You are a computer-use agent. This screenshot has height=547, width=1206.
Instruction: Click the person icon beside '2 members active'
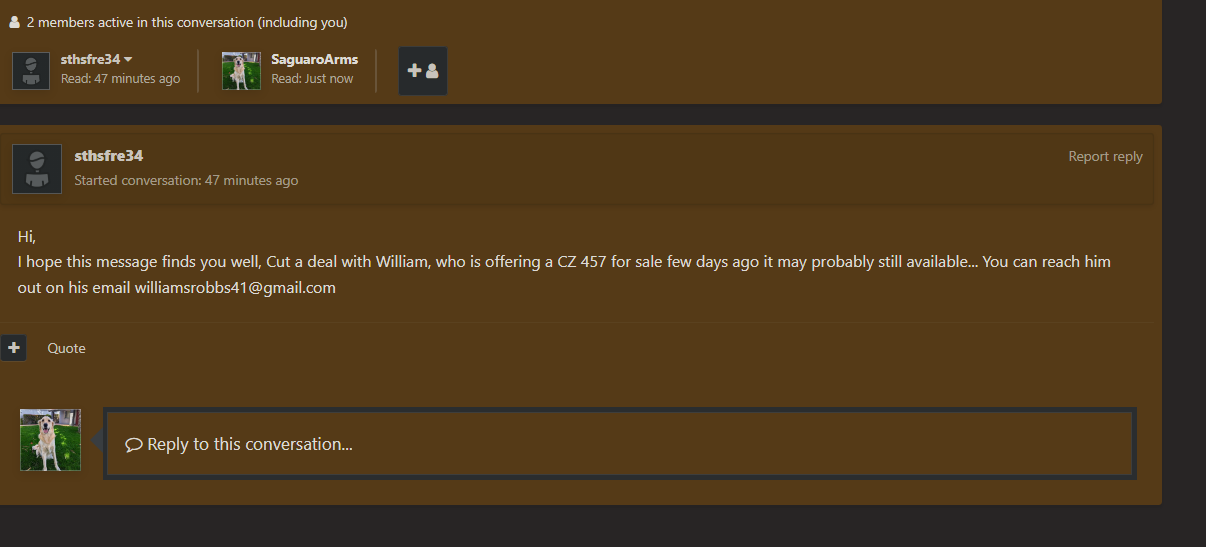(x=15, y=22)
